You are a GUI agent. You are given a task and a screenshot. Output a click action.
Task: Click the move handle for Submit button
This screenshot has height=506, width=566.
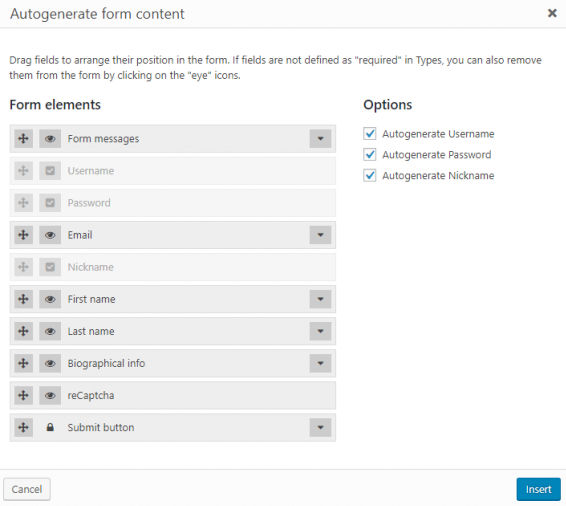pyautogui.click(x=23, y=427)
